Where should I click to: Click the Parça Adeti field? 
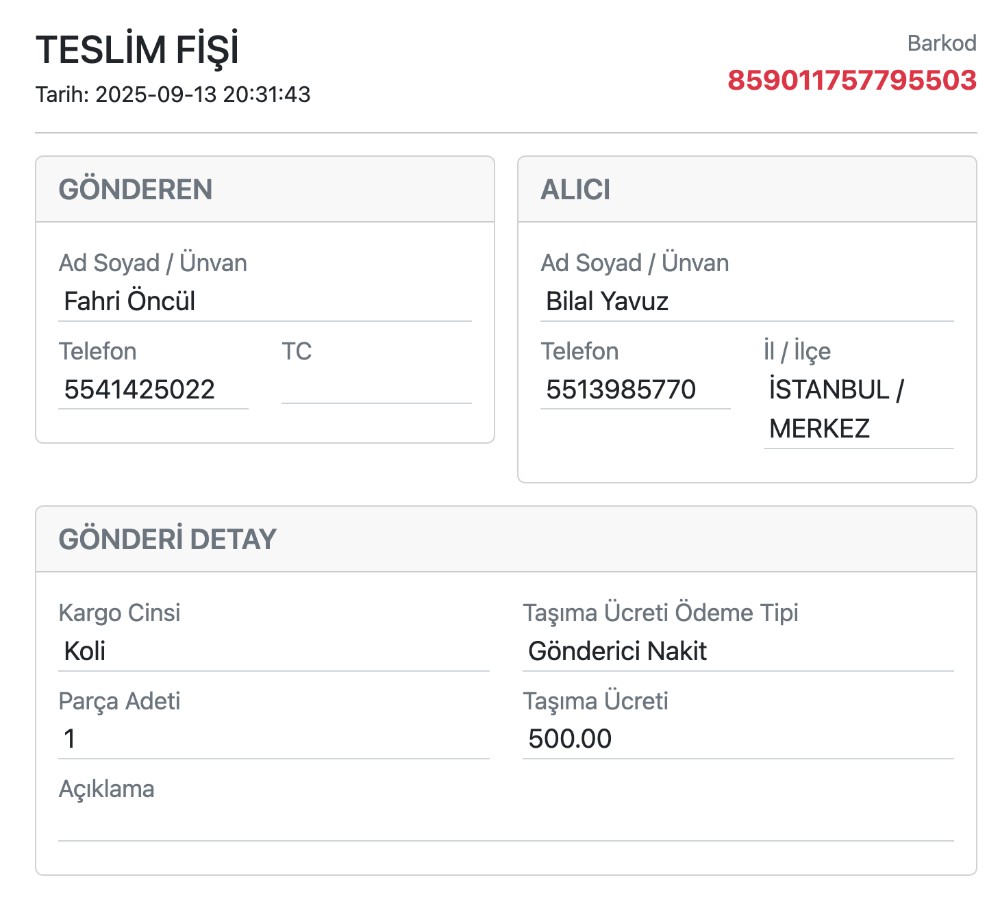[x=273, y=739]
